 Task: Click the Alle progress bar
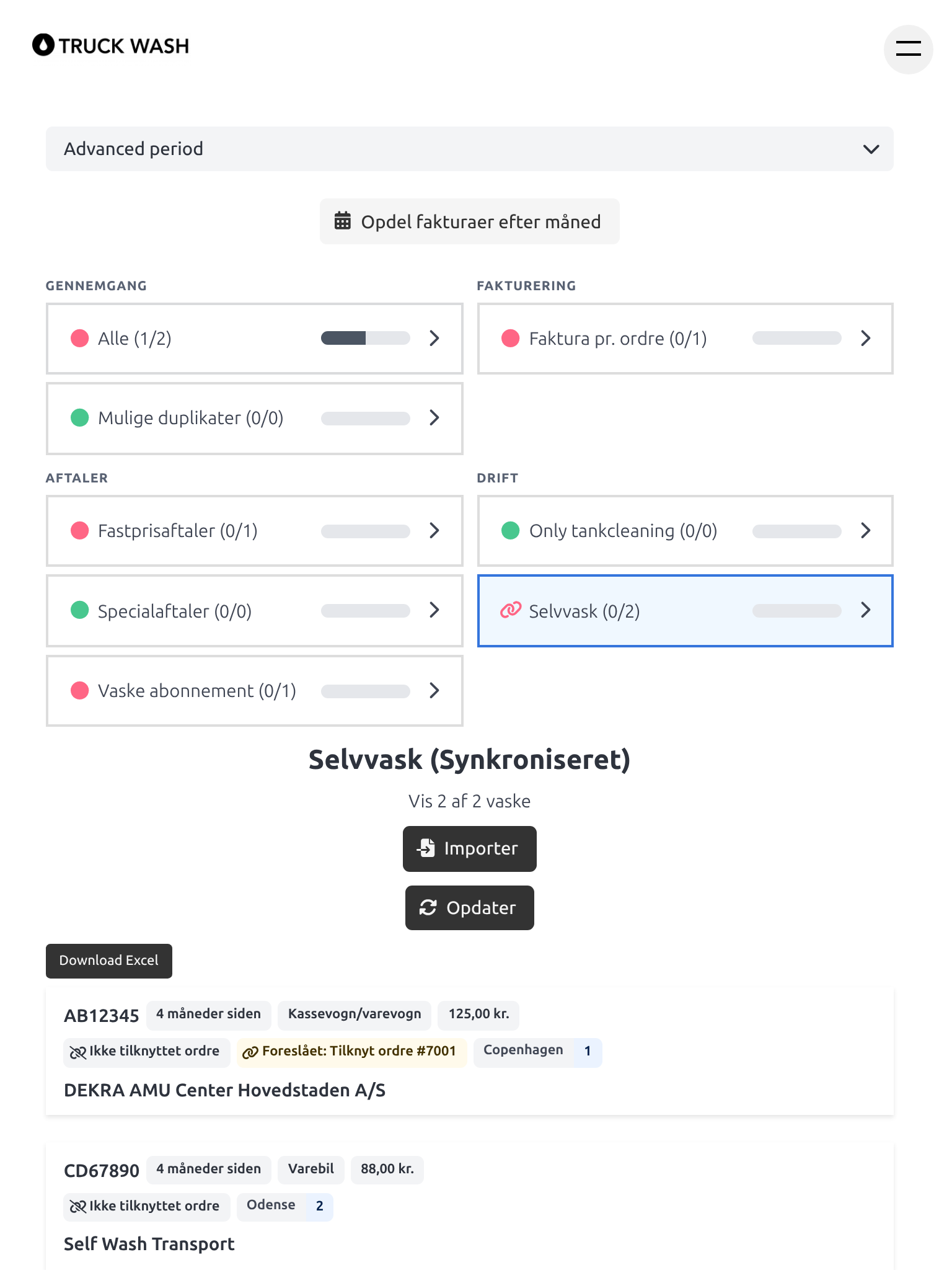click(x=366, y=338)
